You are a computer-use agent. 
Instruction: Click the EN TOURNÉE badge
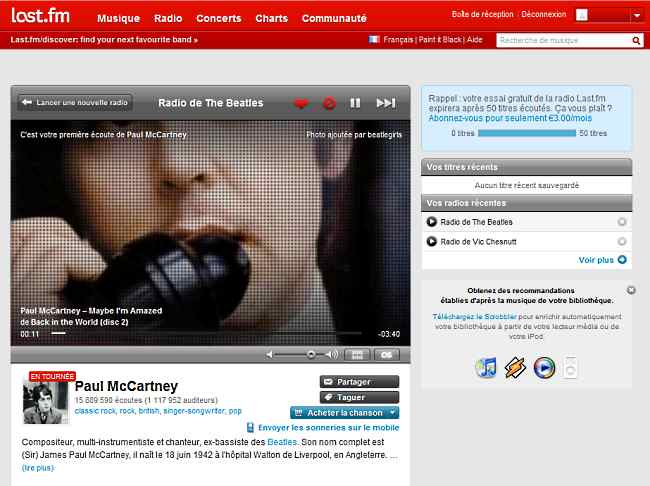coord(52,376)
